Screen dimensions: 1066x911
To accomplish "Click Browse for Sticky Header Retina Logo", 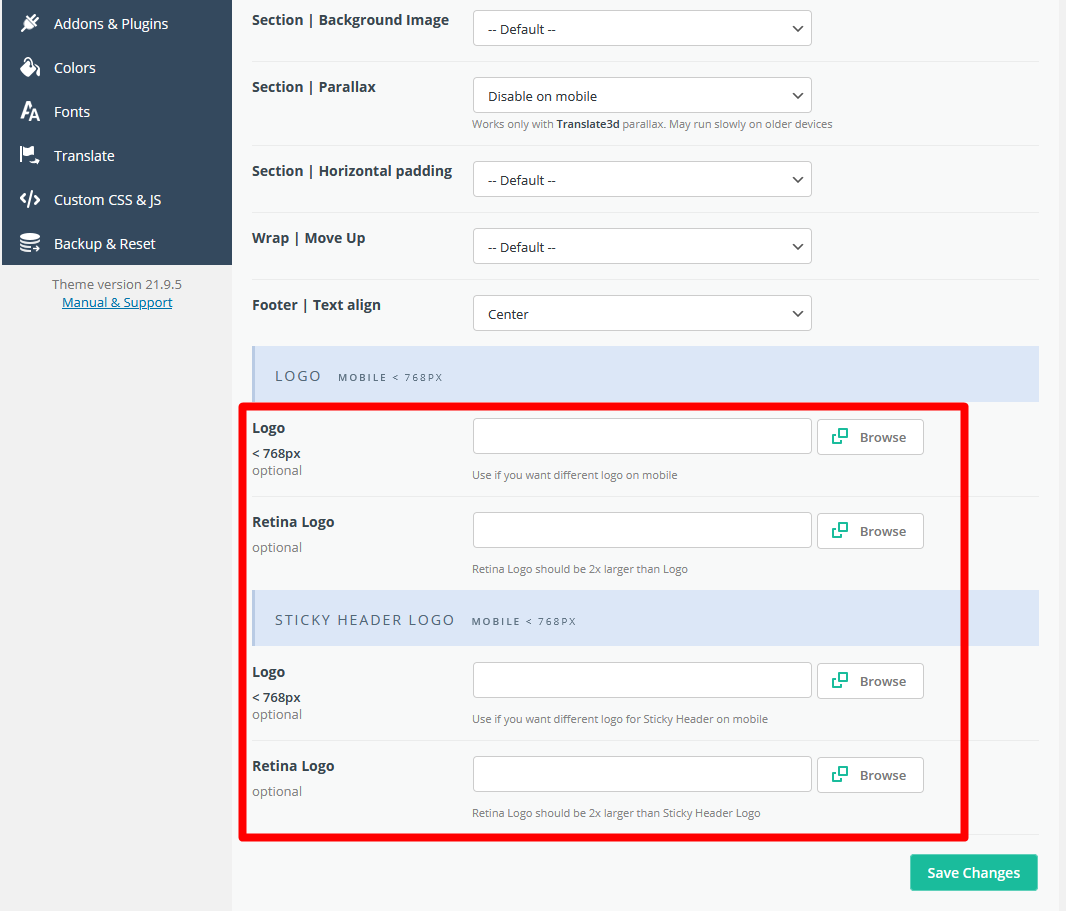I will [x=870, y=774].
